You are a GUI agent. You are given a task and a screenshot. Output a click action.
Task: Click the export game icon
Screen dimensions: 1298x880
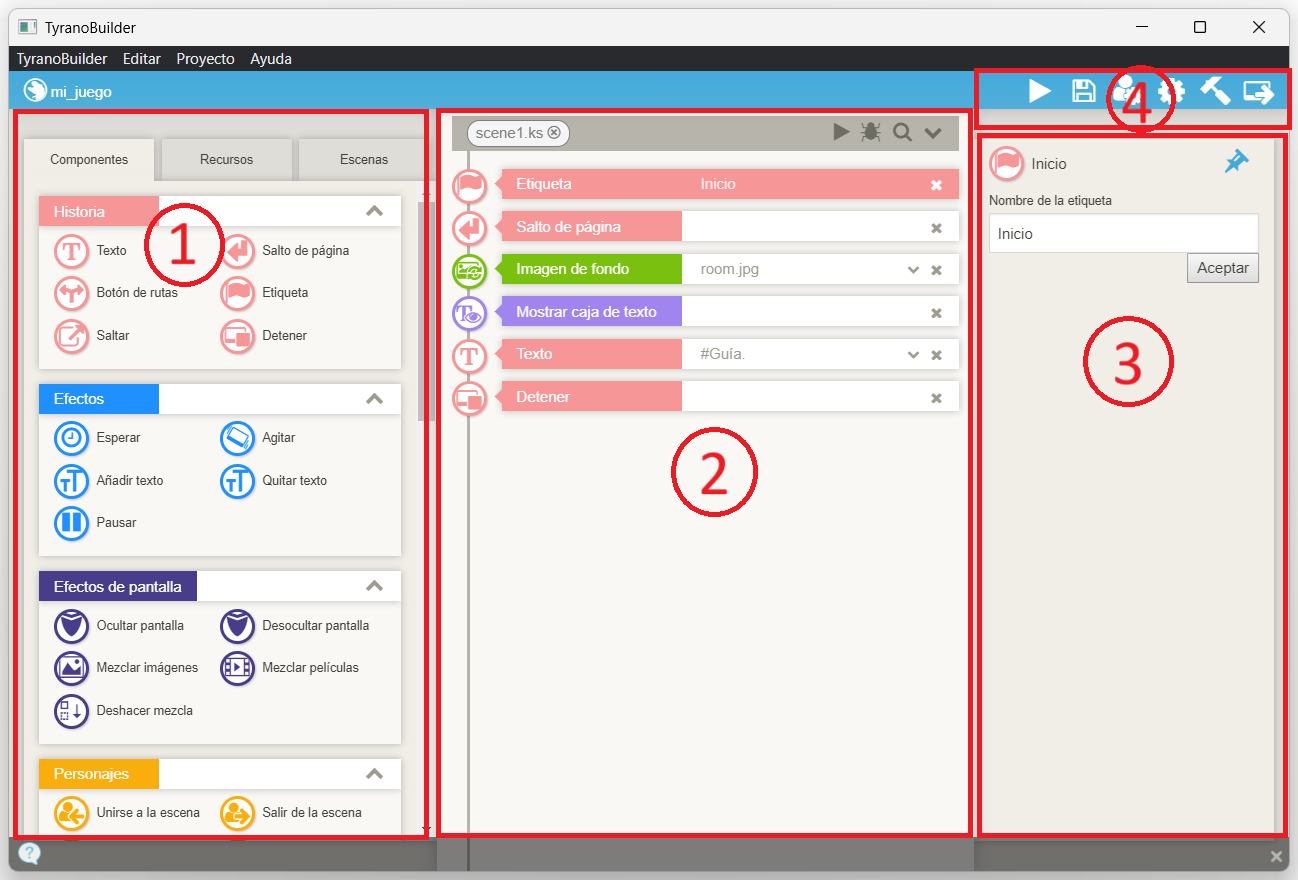tap(1259, 92)
